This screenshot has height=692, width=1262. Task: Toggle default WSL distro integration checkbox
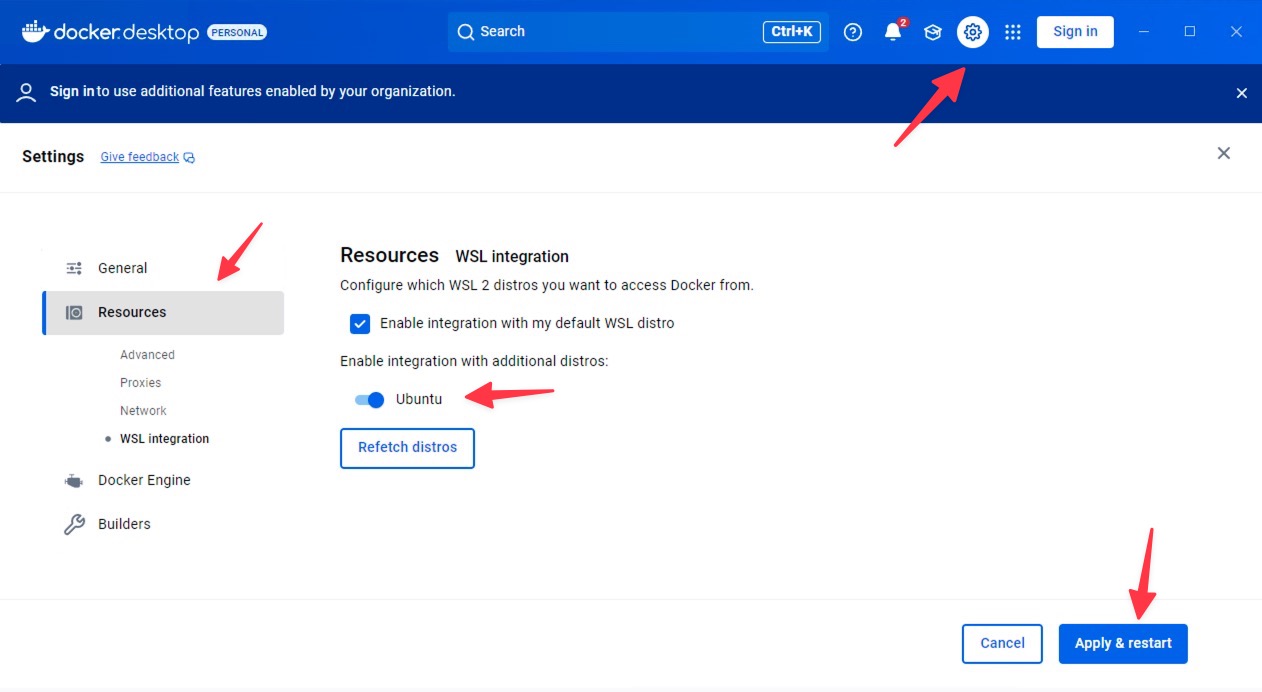(x=360, y=323)
